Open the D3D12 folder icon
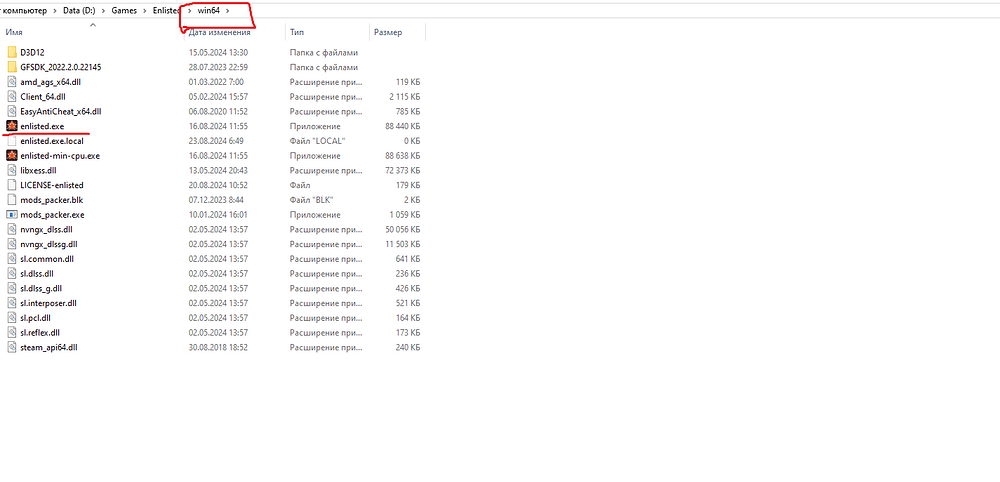1000x482 pixels. point(12,52)
